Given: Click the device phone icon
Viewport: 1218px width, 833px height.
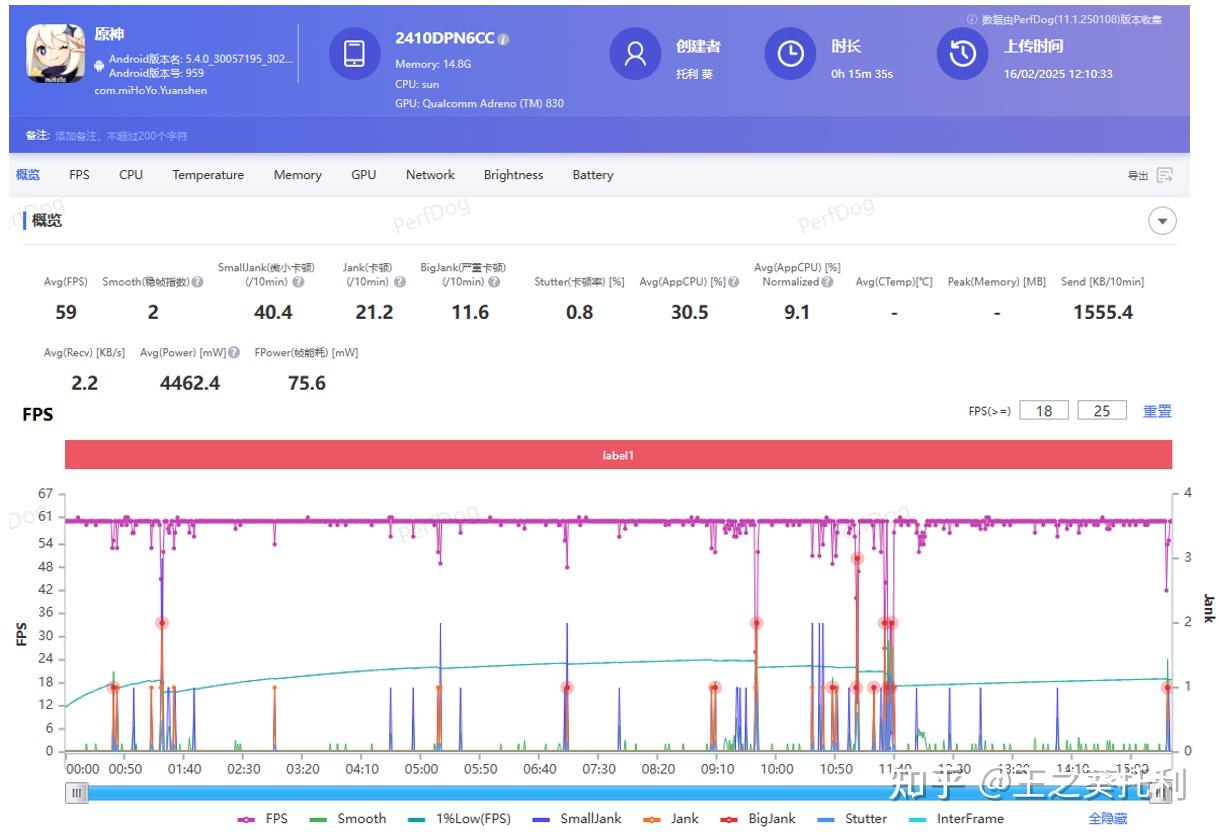Looking at the screenshot, I should click(x=354, y=54).
